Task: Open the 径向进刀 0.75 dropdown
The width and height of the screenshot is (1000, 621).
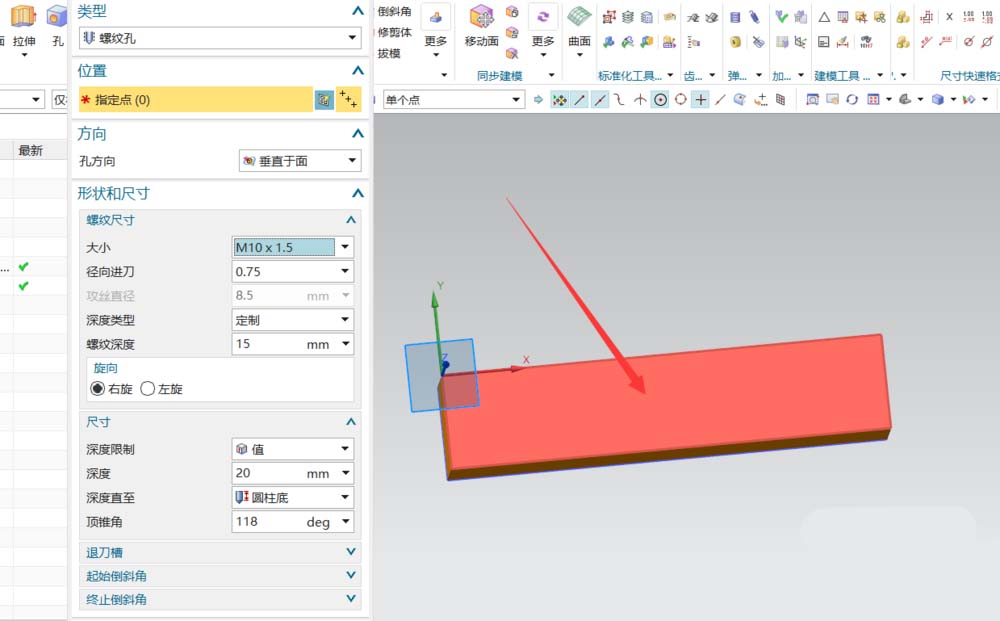Action: point(293,271)
